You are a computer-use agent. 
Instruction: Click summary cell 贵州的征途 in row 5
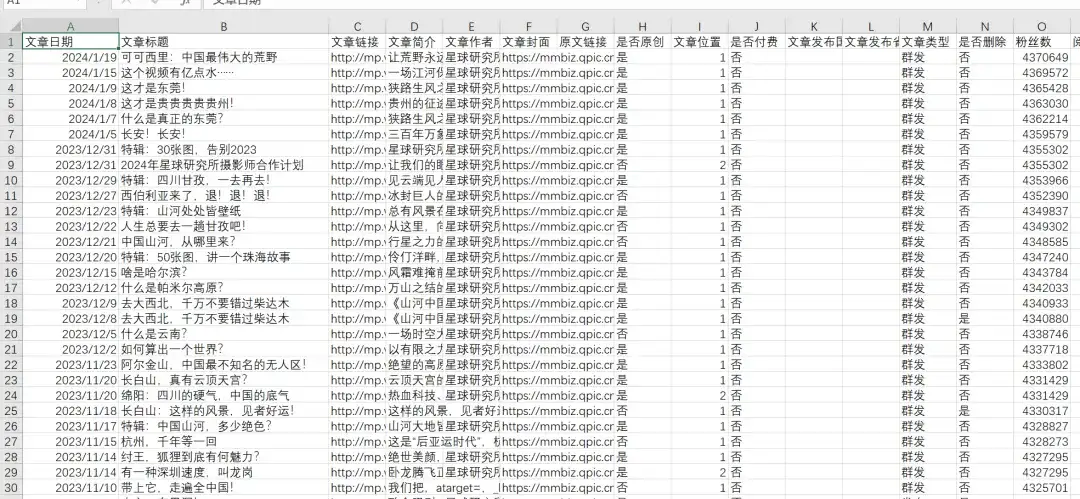pyautogui.click(x=415, y=103)
